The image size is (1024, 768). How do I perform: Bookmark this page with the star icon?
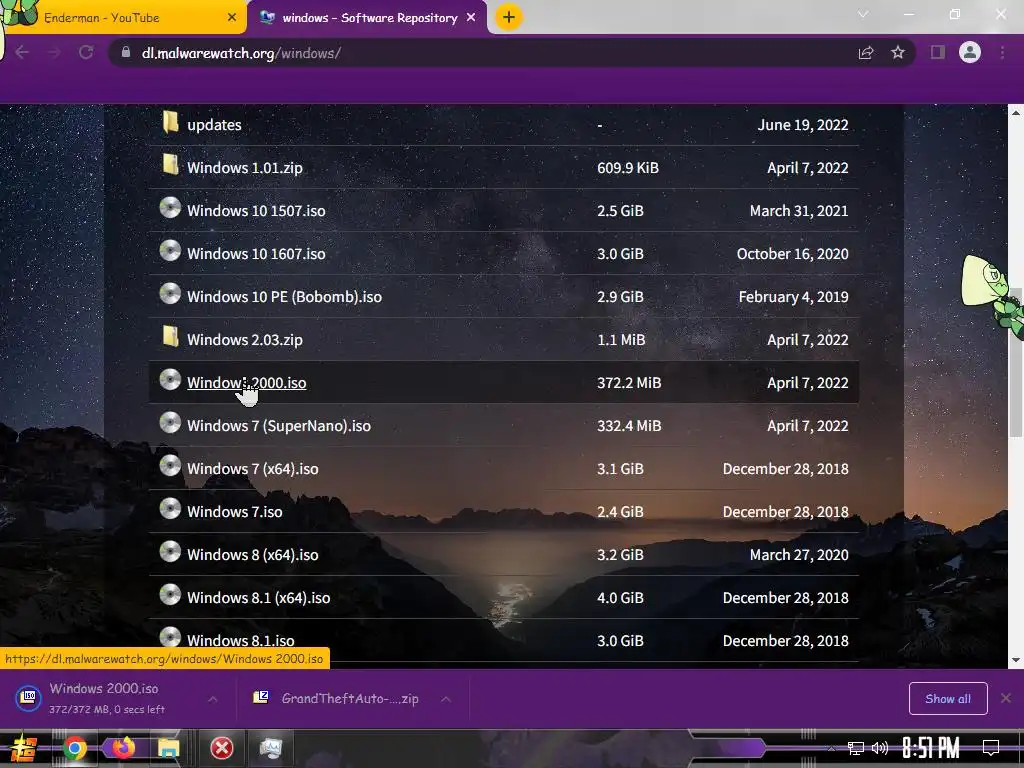(x=898, y=53)
